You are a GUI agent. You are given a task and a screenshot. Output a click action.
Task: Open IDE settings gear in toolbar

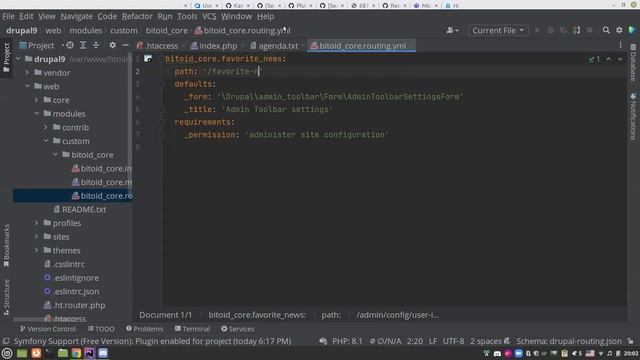pyautogui.click(x=619, y=30)
